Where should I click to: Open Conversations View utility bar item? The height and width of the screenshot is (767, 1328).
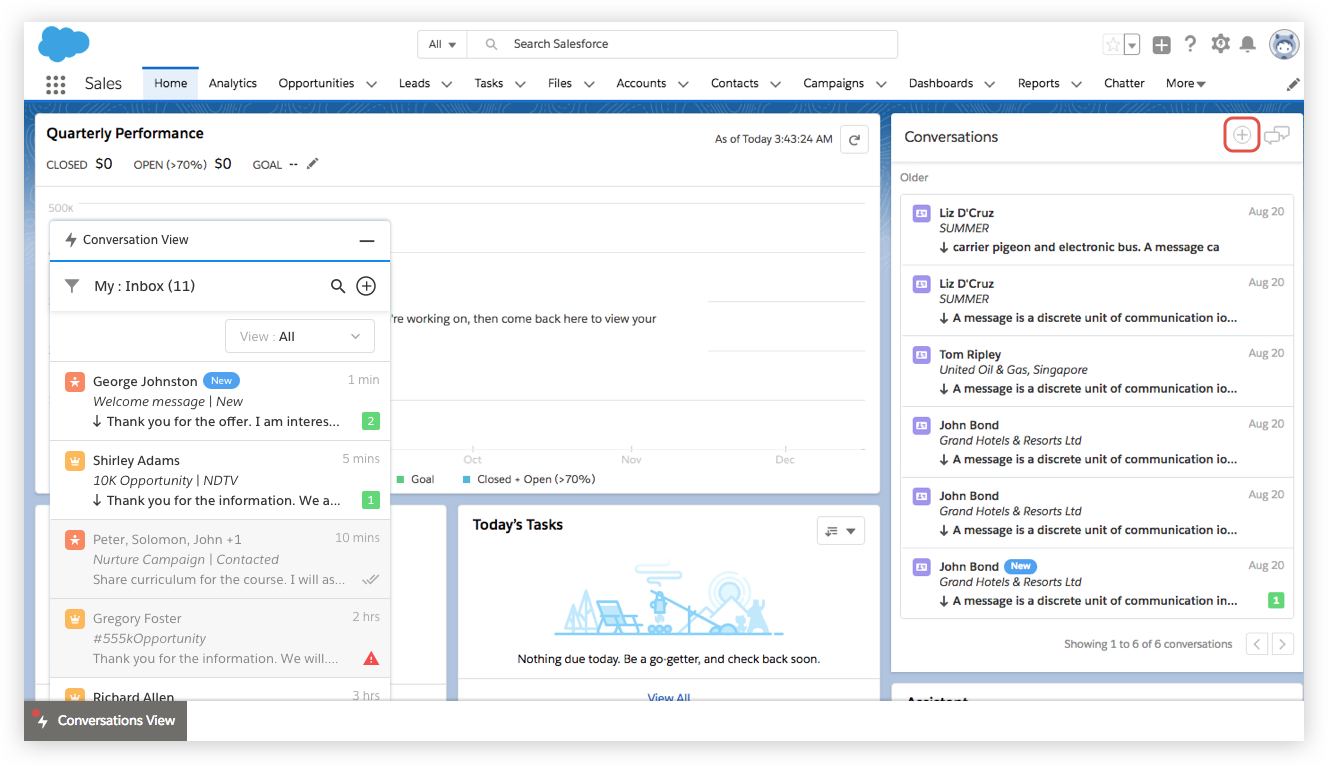(x=105, y=720)
